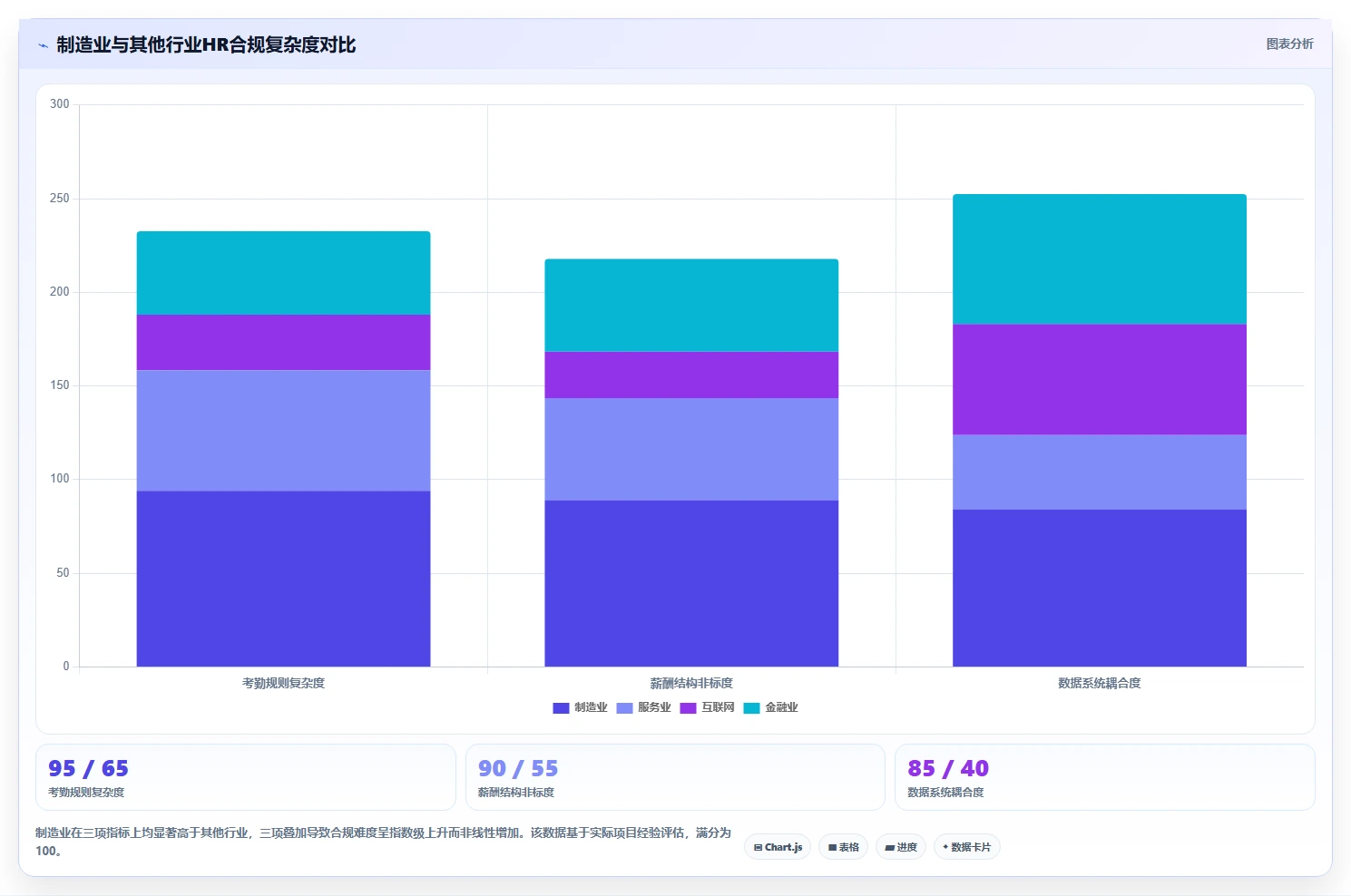1351x896 pixels.
Task: Click 金融业 segment of 薪酬结构非标度 bar
Action: (x=691, y=306)
